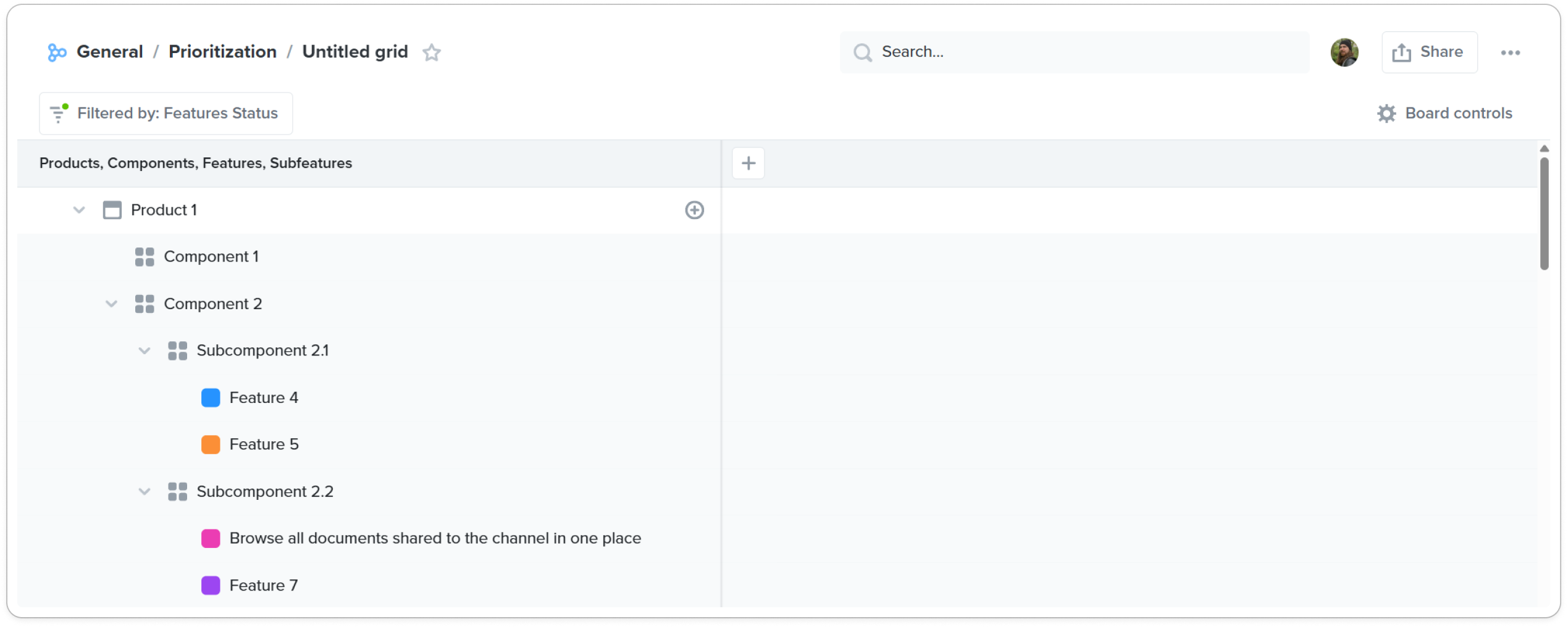Click the plus icon to add column
Image resolution: width=1568 pixels, height=627 pixels.
point(748,163)
